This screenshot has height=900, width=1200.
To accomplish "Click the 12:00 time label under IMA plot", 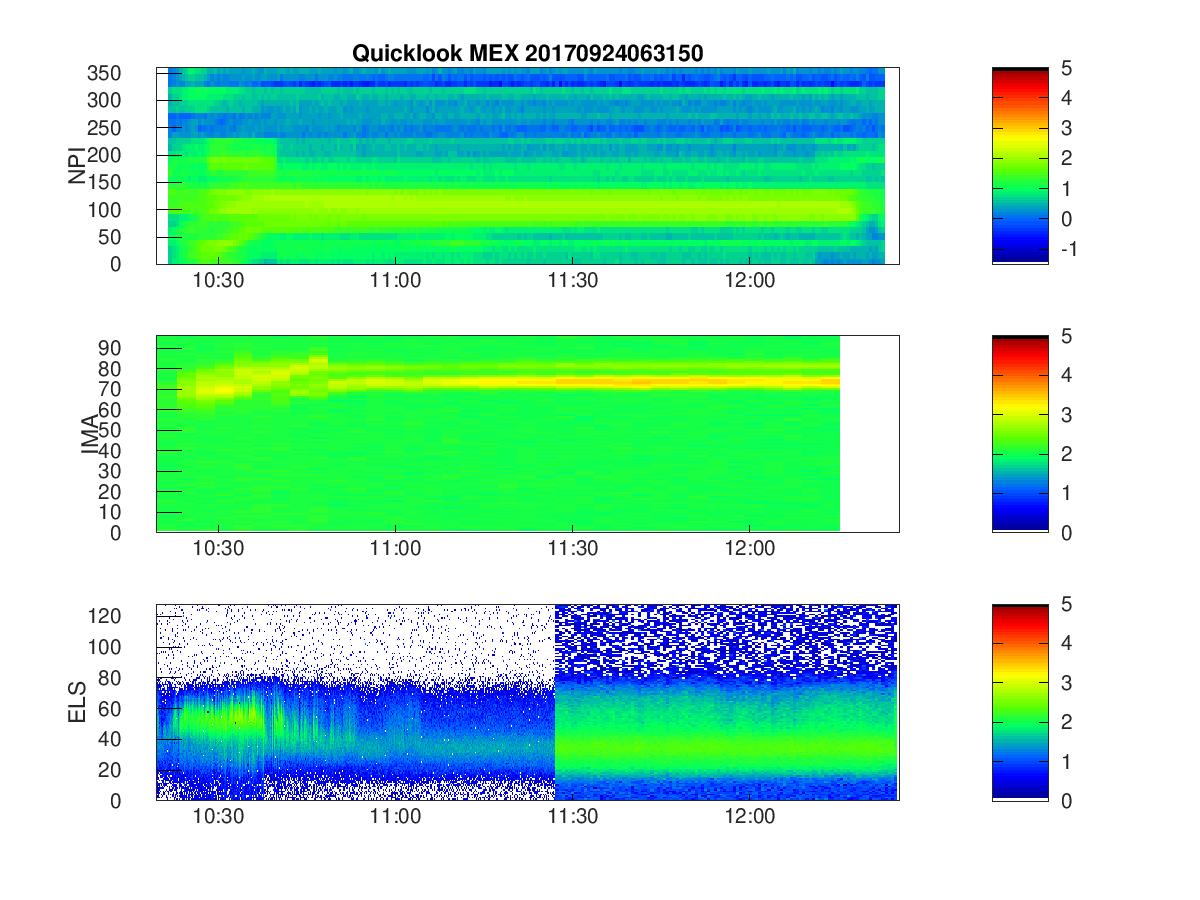I will [750, 549].
